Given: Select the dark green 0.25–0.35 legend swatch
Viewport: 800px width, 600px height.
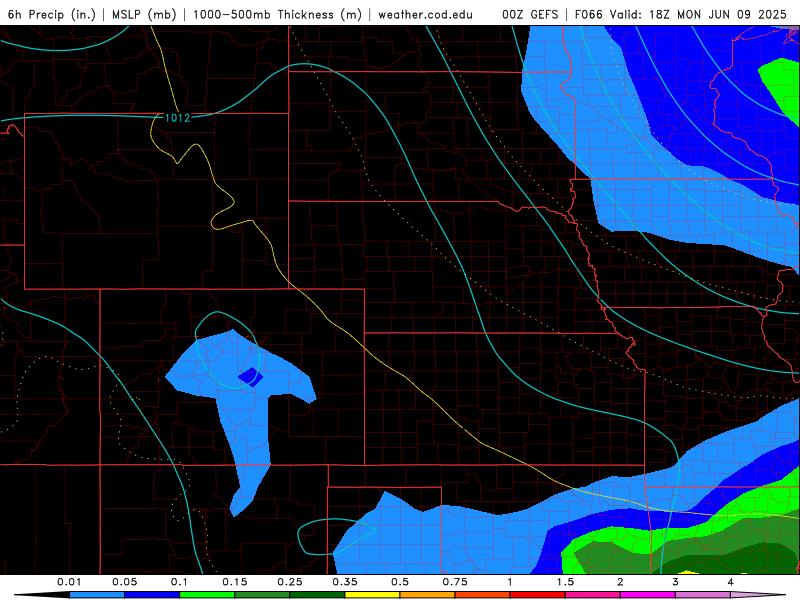Looking at the screenshot, I should coord(317,595).
